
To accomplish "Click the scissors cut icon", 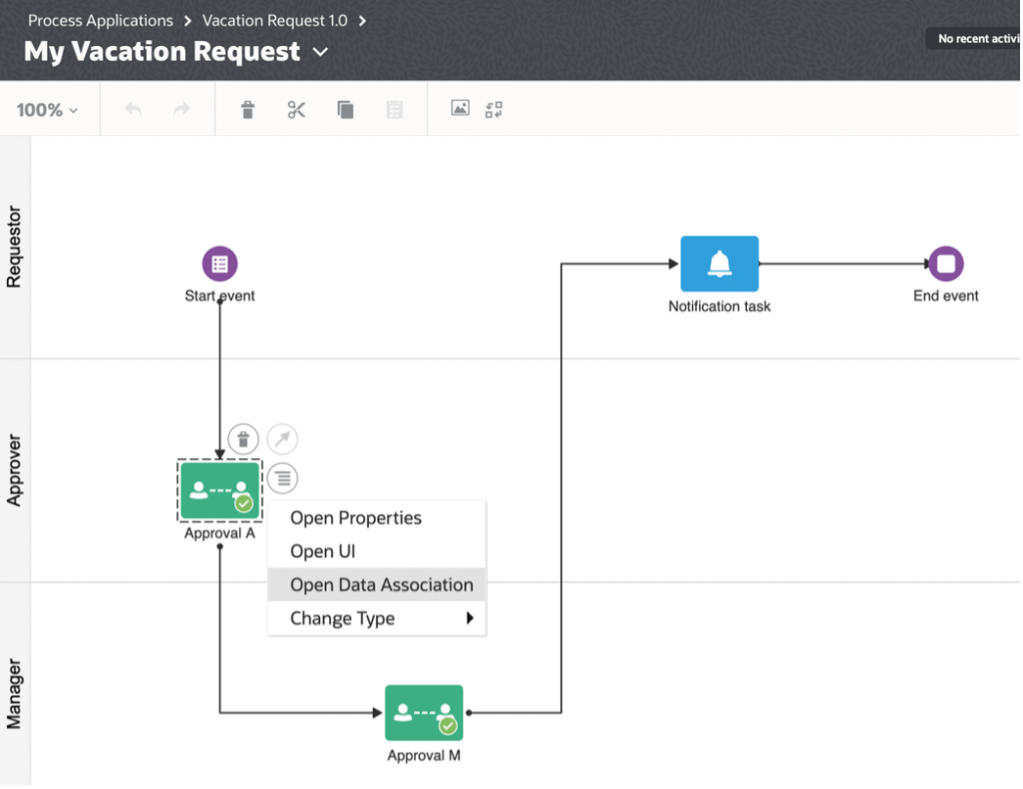I will pyautogui.click(x=296, y=110).
